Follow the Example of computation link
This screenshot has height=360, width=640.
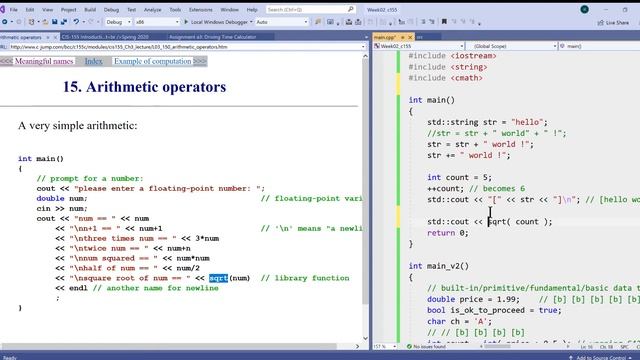coord(153,61)
